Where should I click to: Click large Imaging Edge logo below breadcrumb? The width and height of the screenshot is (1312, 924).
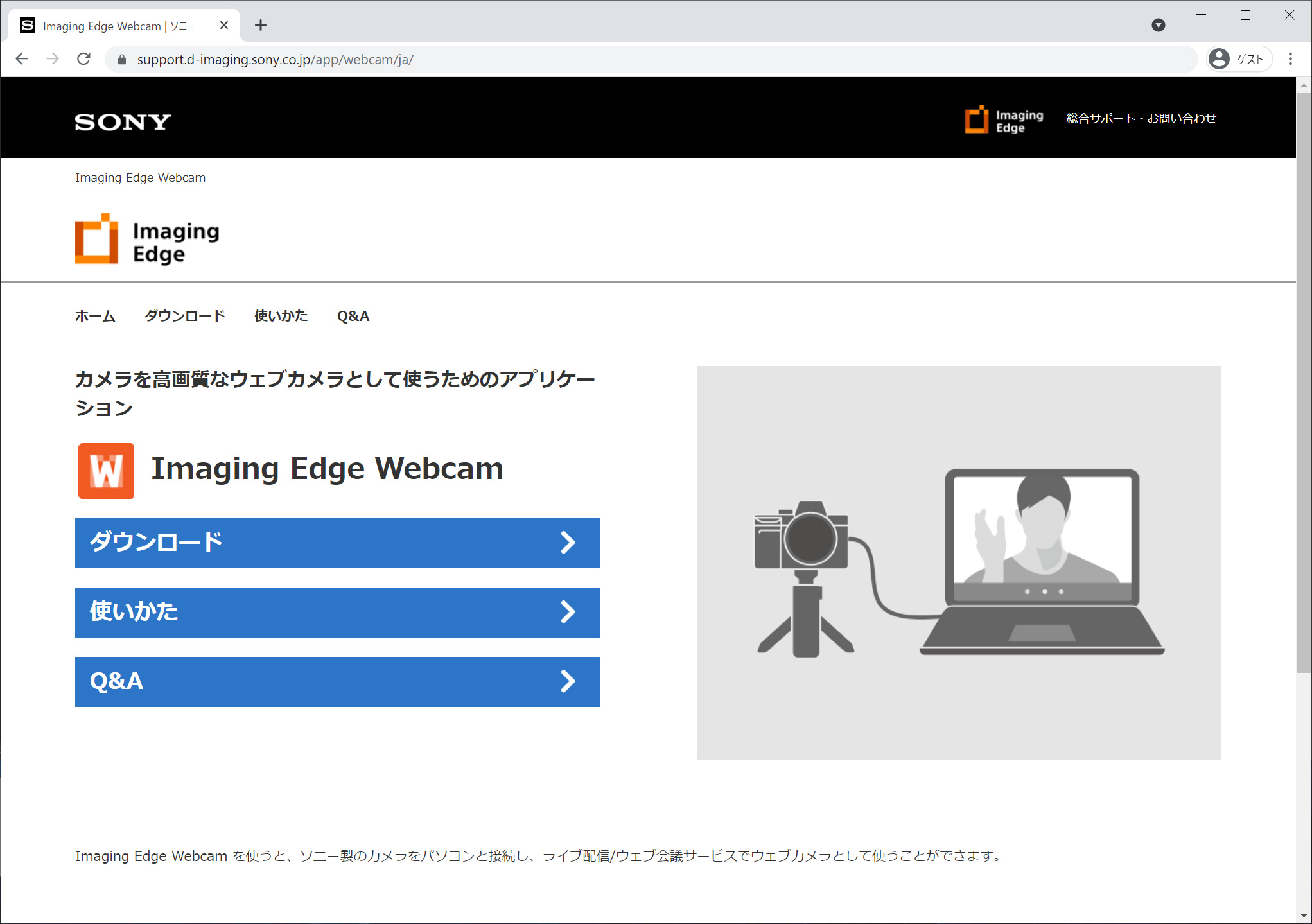pyautogui.click(x=148, y=239)
